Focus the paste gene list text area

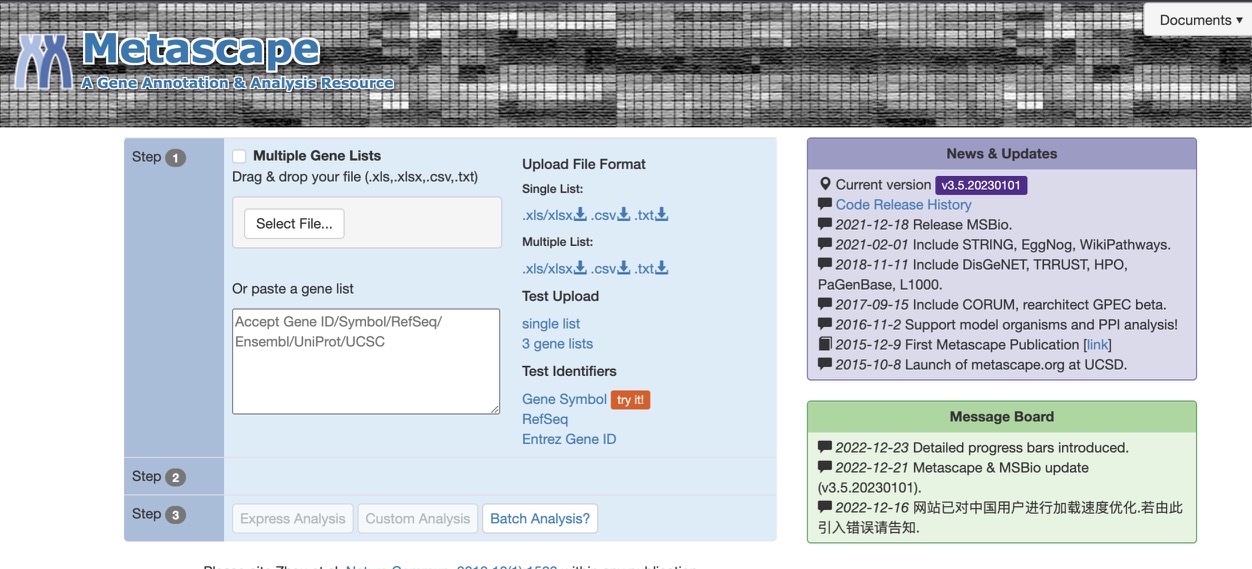pyautogui.click(x=366, y=361)
